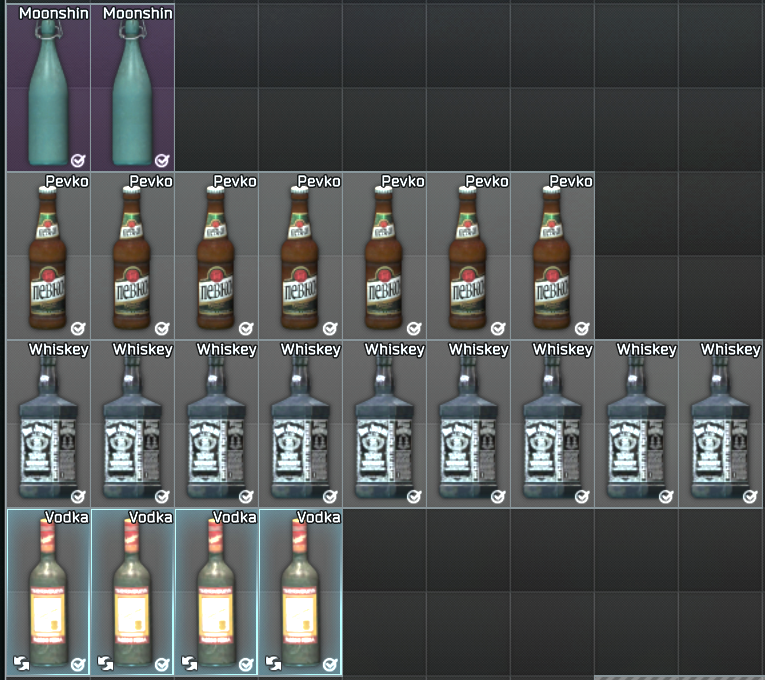Select the ninth Whiskey bottle

click(x=720, y=423)
